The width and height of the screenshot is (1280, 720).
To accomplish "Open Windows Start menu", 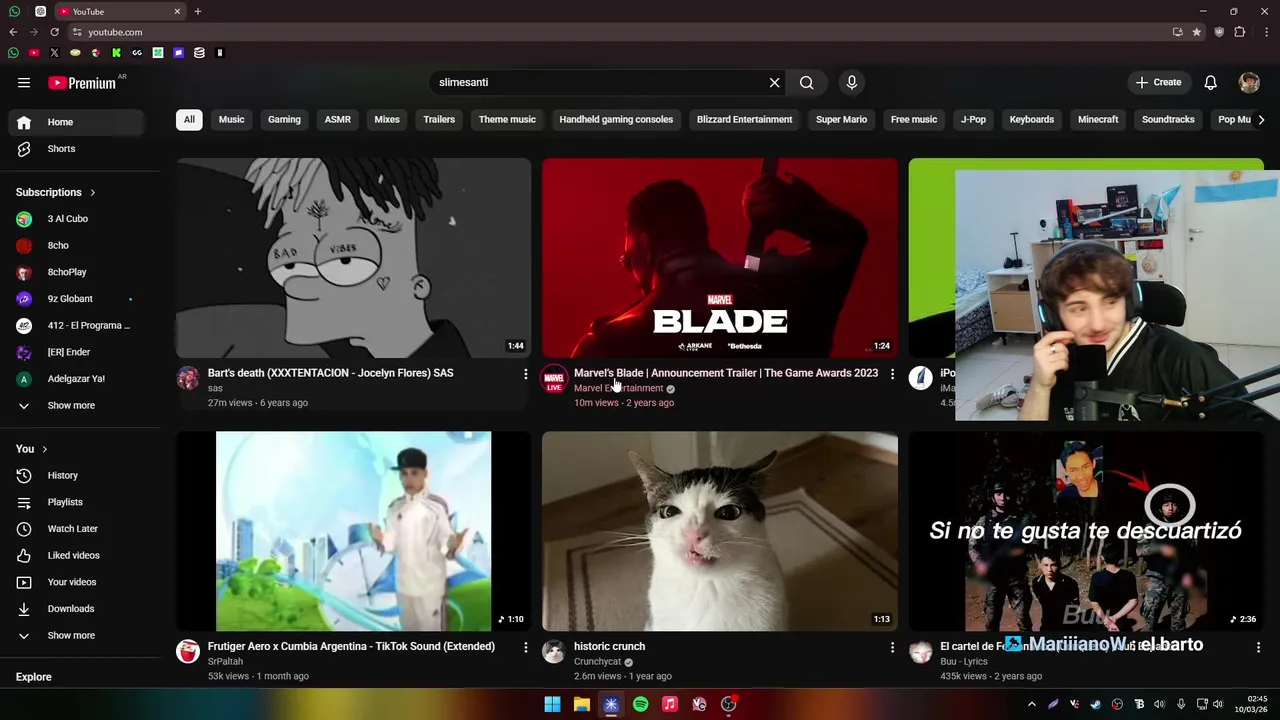I will (552, 704).
